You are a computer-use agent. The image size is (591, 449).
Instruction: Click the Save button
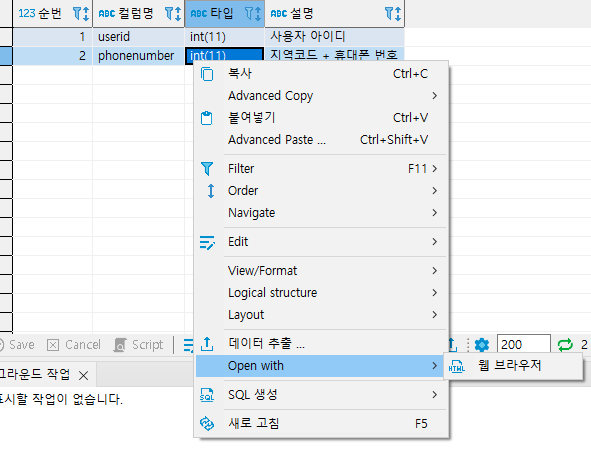[17, 345]
